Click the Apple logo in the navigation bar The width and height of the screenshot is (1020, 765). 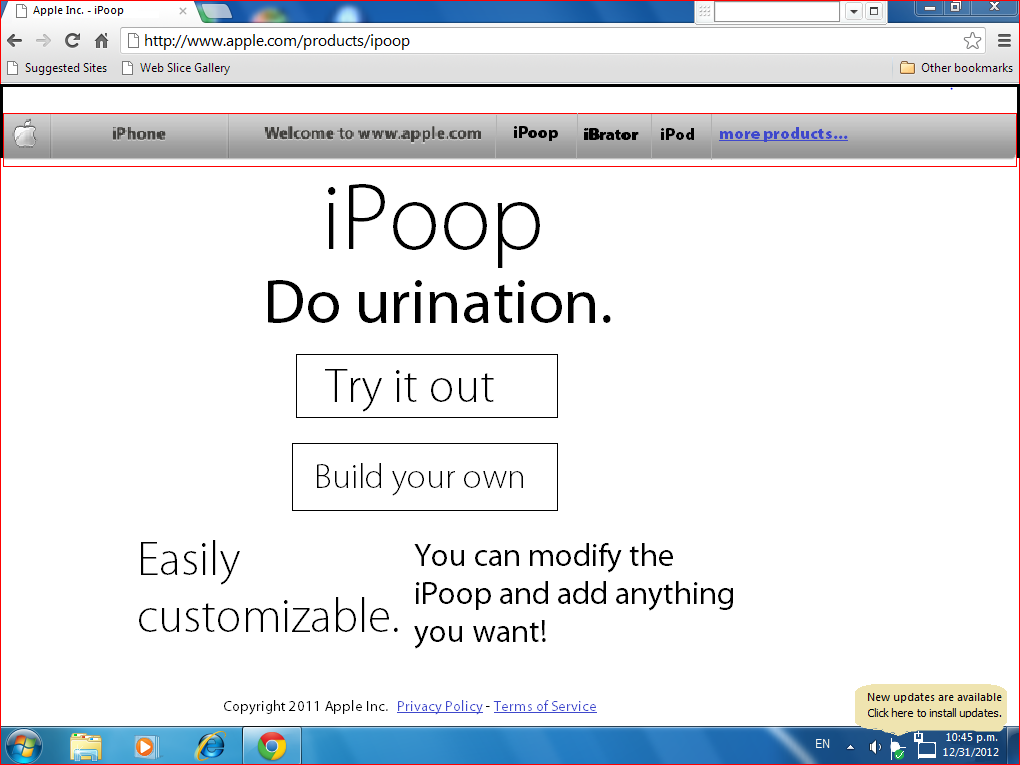tap(26, 133)
